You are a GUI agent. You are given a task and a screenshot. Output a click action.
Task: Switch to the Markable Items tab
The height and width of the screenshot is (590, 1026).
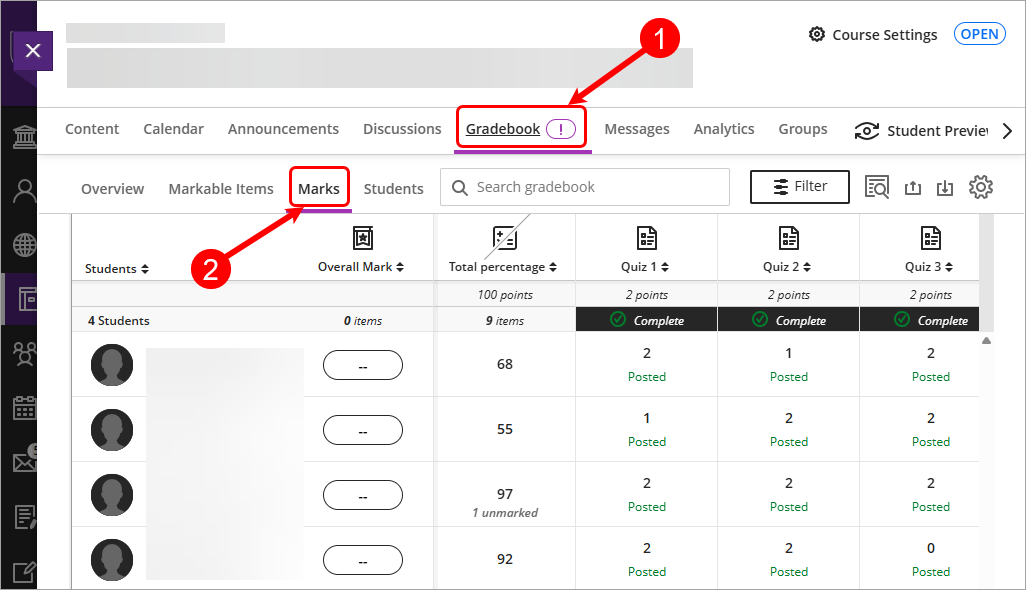[x=221, y=189]
